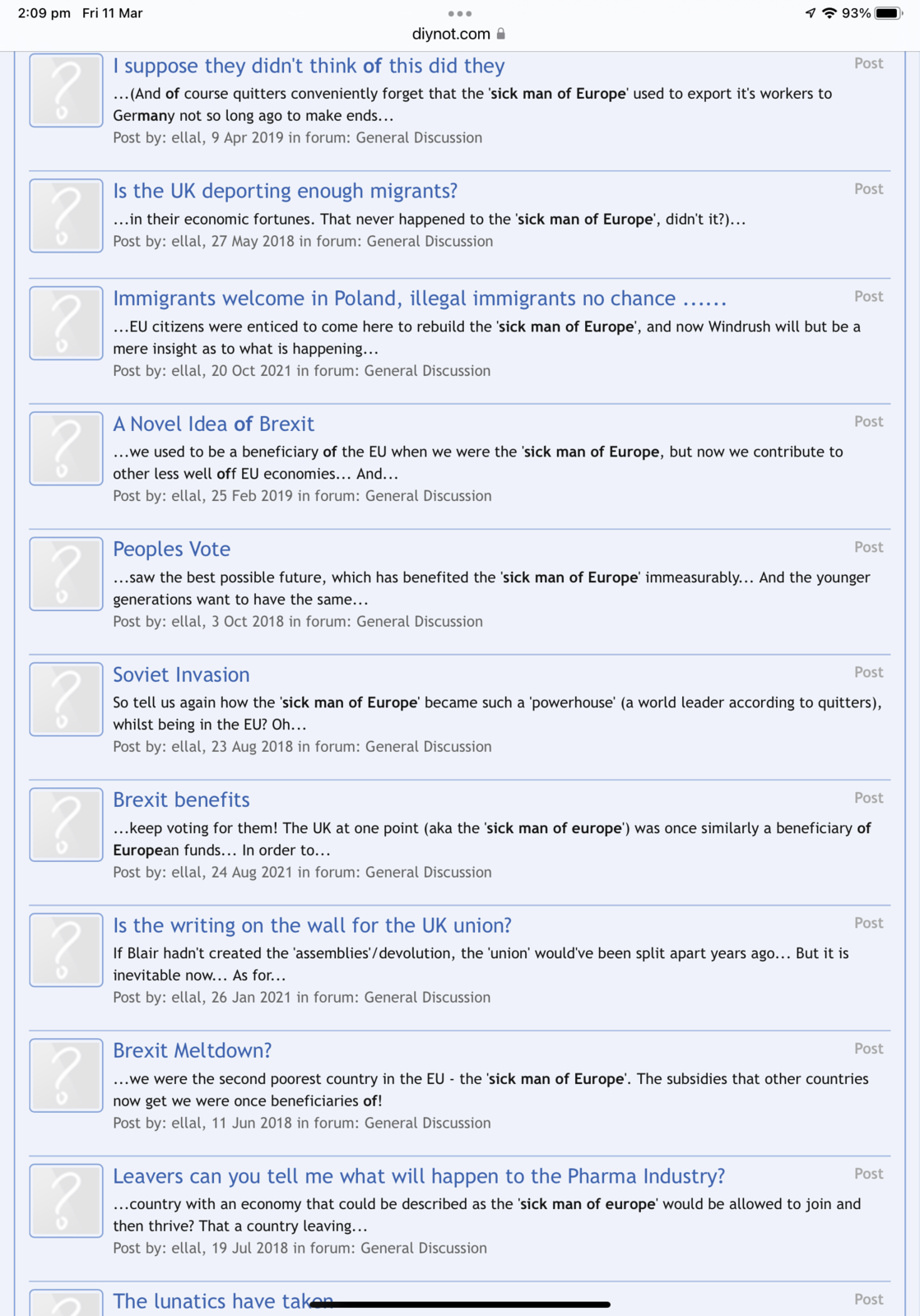The width and height of the screenshot is (920, 1316).
Task: Tap the diynot.com address bar
Action: 451,34
